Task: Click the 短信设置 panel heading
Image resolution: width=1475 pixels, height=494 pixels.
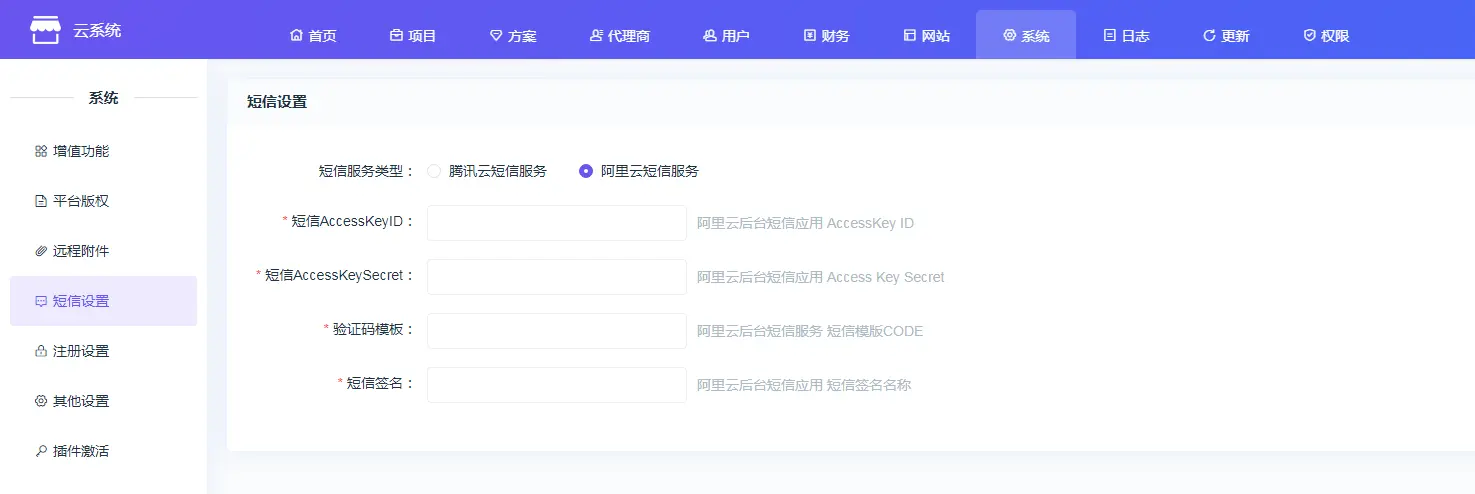Action: pos(277,101)
